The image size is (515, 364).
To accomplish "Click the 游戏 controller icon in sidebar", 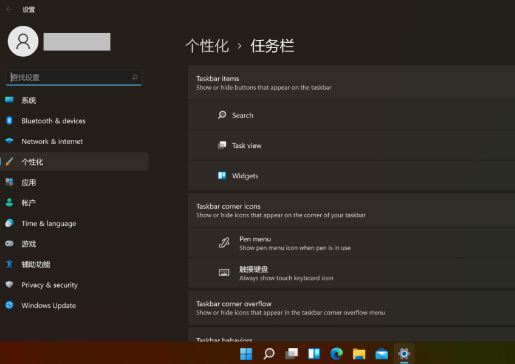I will (9, 243).
